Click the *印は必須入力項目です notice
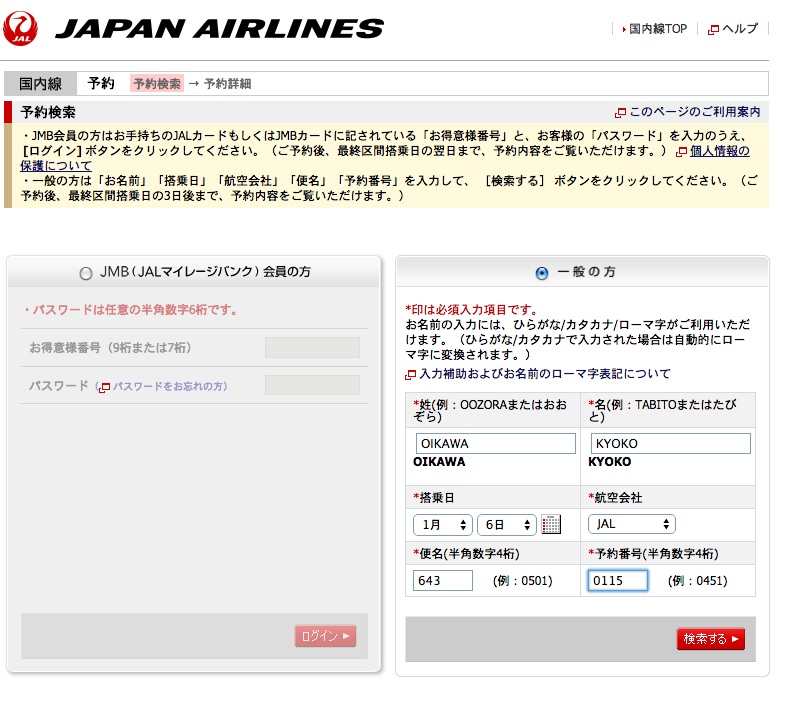803x712 pixels. point(472,310)
